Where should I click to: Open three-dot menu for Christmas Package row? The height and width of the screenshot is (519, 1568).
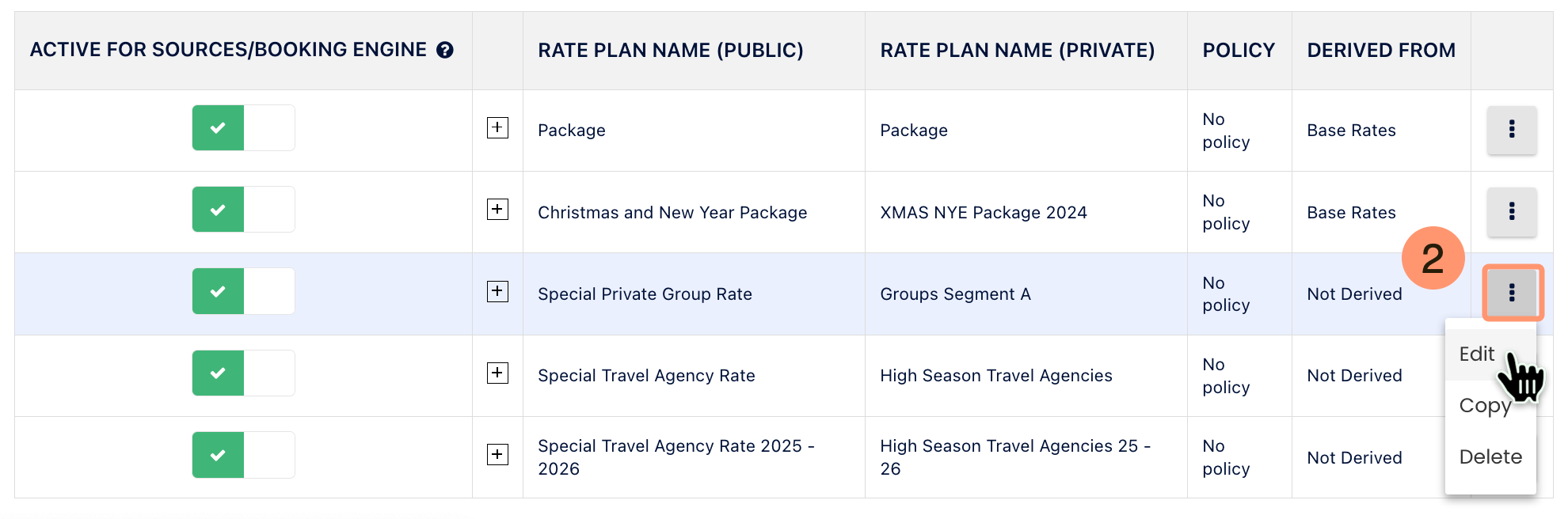pos(1512,211)
